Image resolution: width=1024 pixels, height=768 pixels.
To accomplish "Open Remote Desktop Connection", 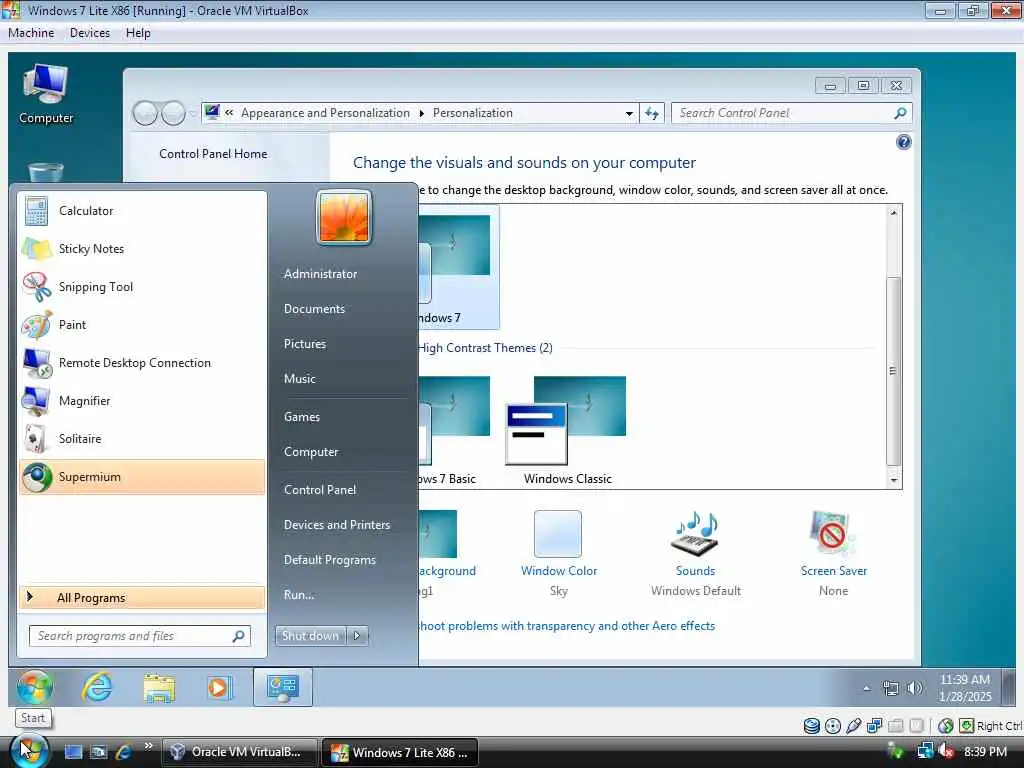I will 142,362.
